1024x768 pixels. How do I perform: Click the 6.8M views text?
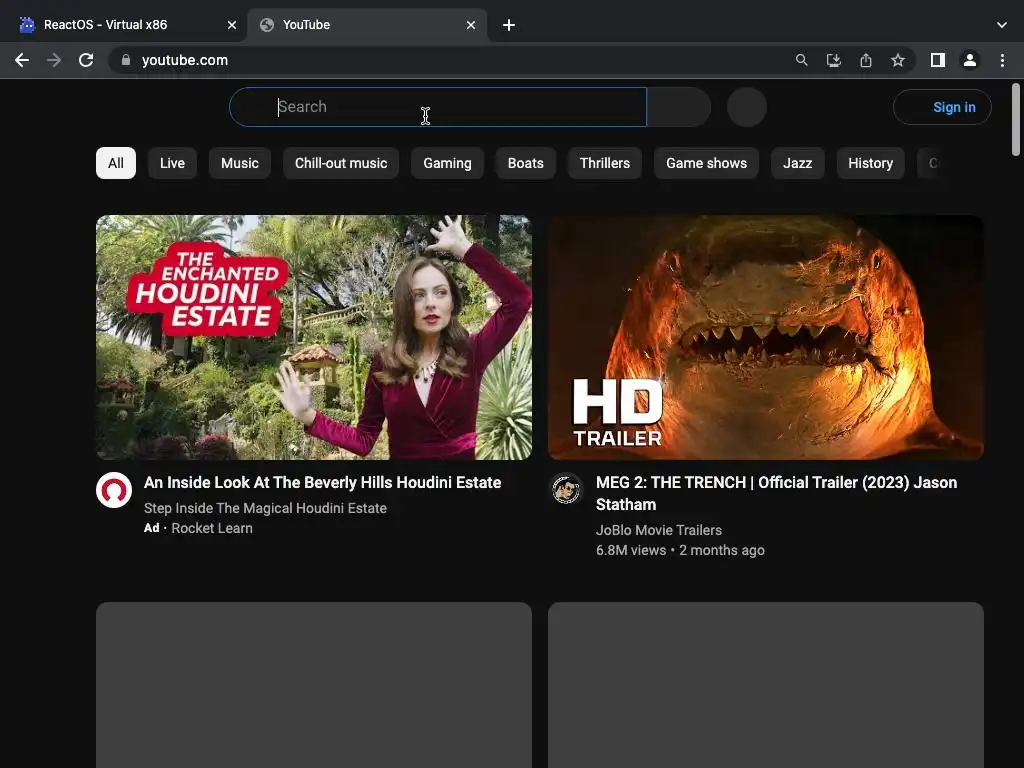coord(631,551)
